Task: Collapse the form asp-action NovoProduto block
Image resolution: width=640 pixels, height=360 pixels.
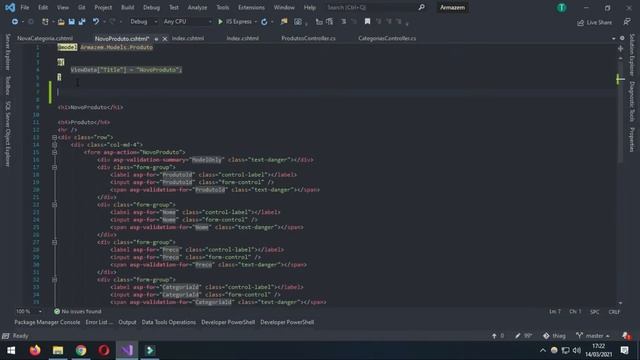Action: [x=54, y=152]
